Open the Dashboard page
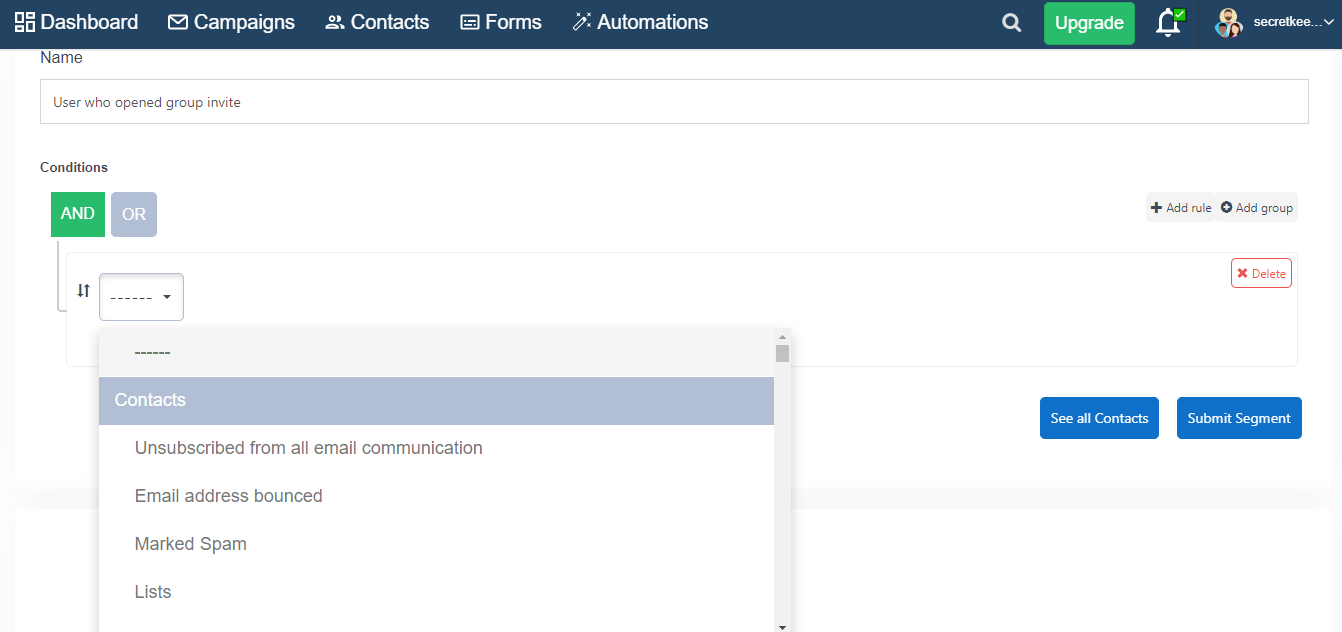The width and height of the screenshot is (1342, 632). tap(77, 22)
